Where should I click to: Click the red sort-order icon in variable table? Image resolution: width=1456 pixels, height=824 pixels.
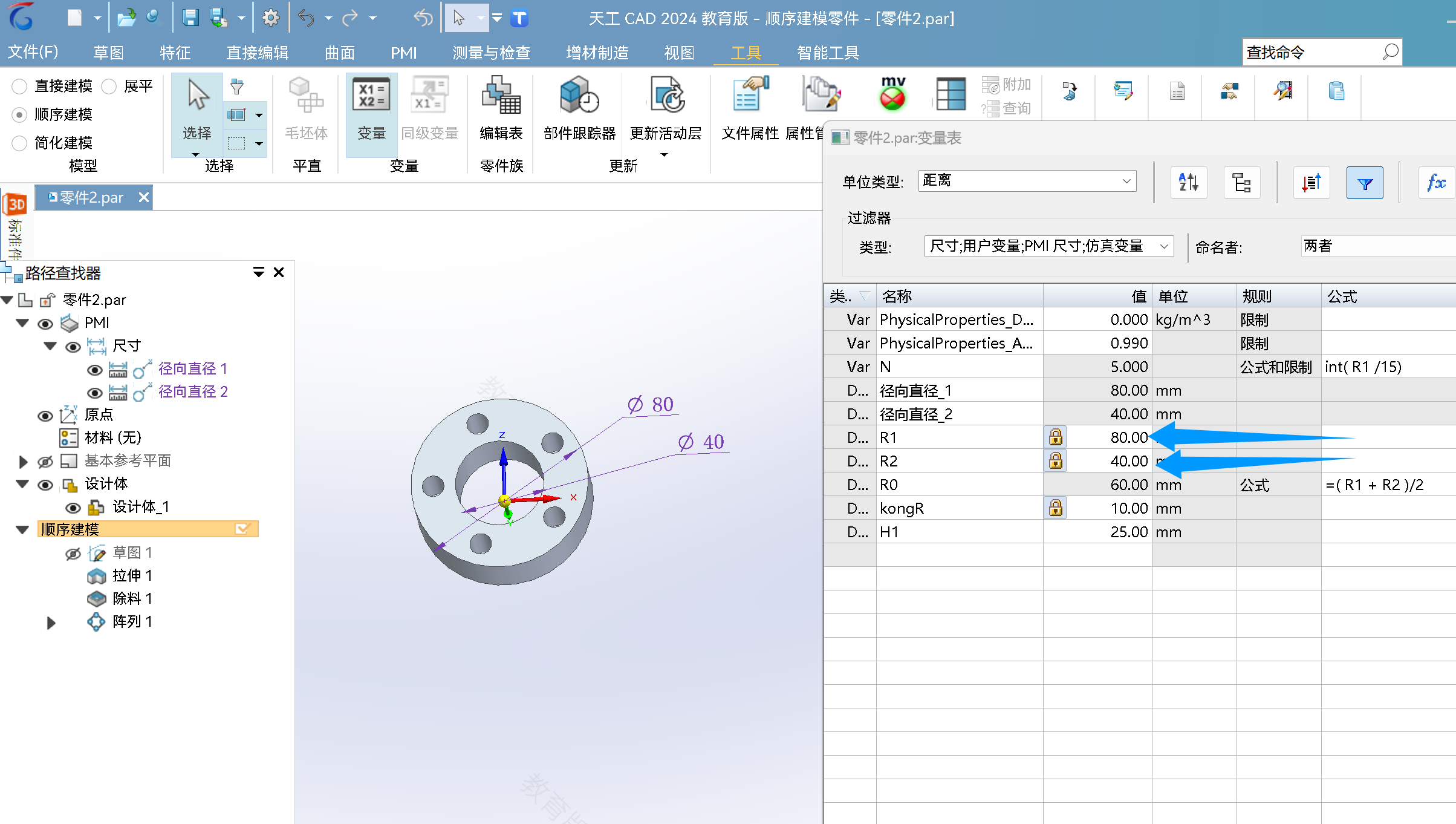coord(1311,182)
